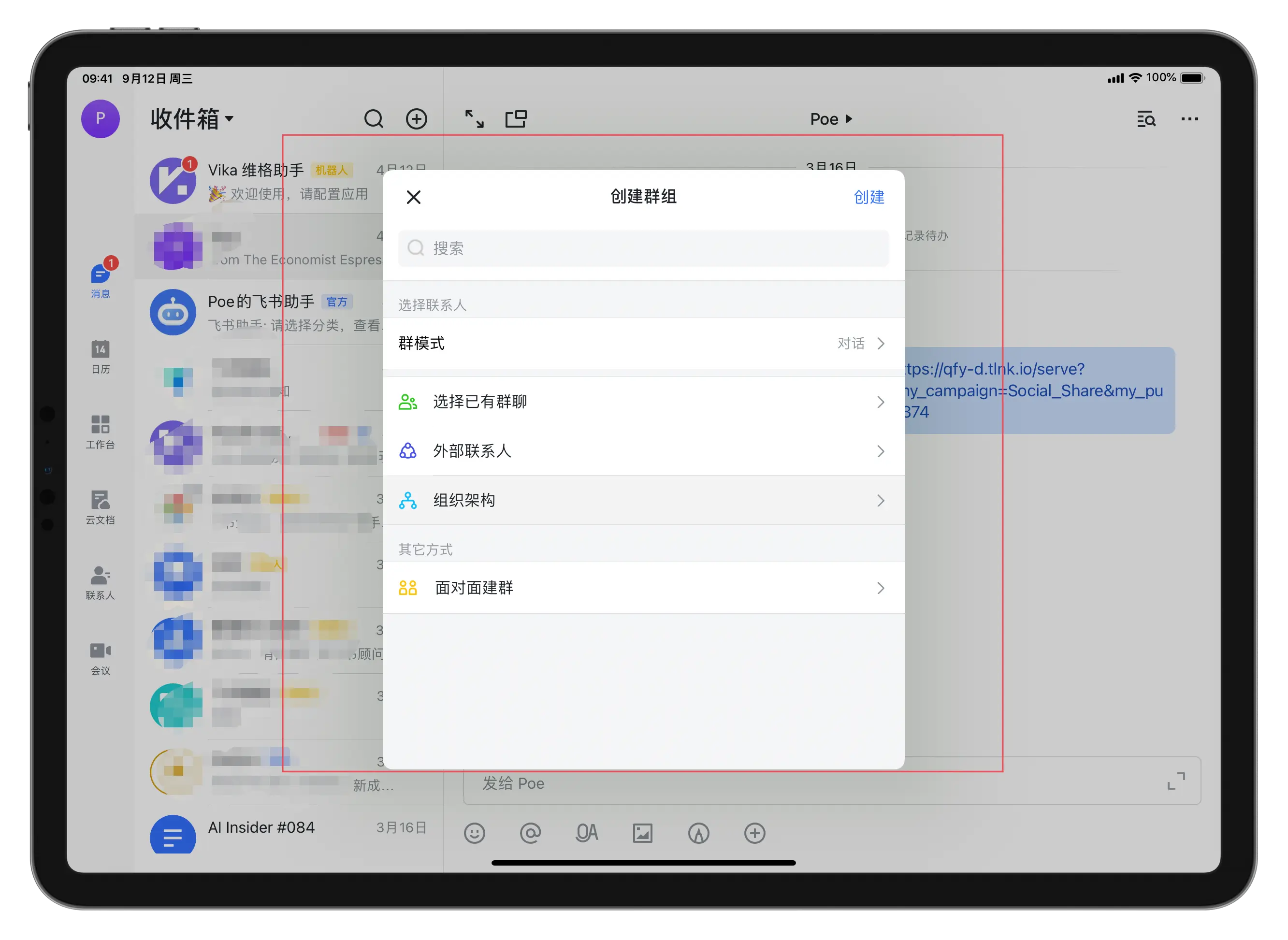Open the emoji picker
Viewport: 1288px width, 940px height.
point(475,834)
